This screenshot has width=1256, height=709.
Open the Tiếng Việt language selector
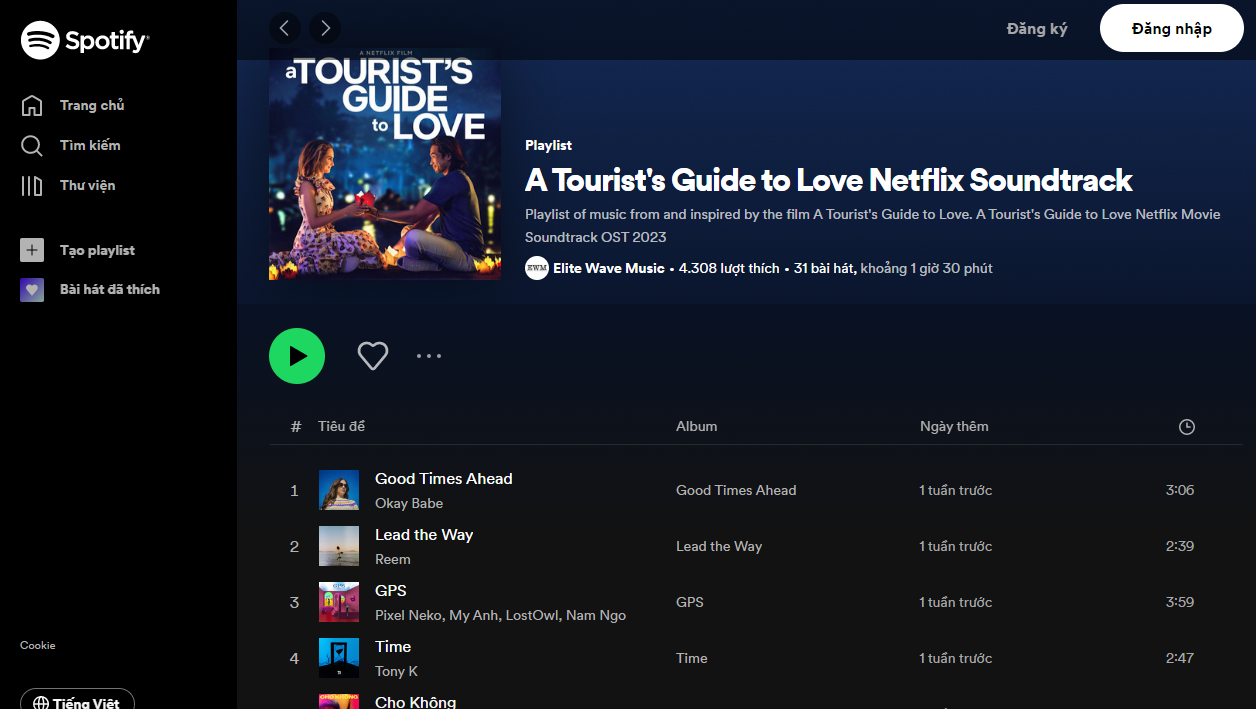[77, 702]
